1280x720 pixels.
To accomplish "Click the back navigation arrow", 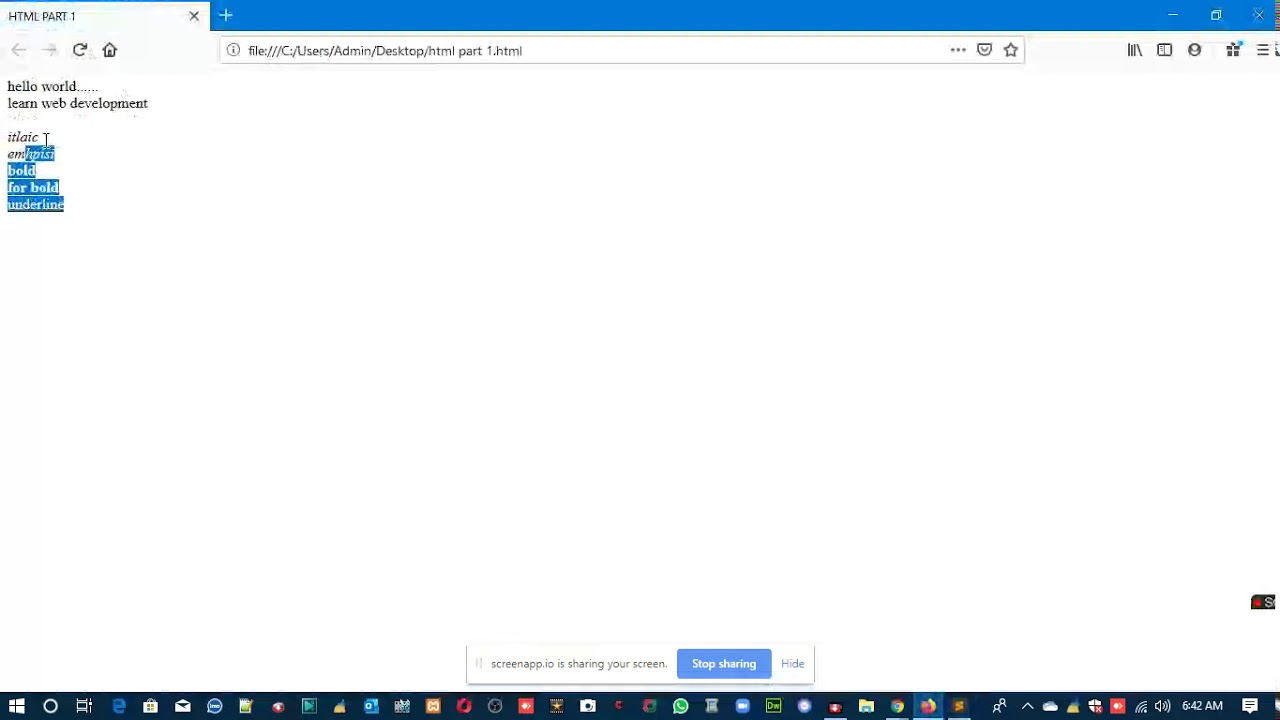I will coord(19,50).
